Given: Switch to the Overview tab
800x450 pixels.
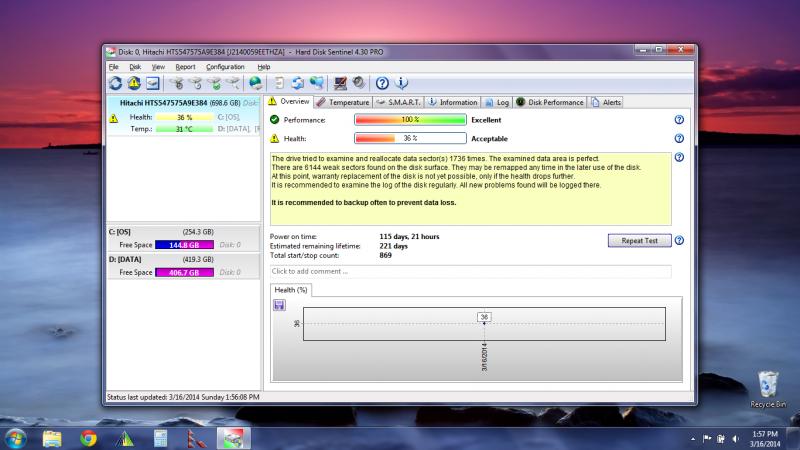Looking at the screenshot, I should [x=289, y=102].
